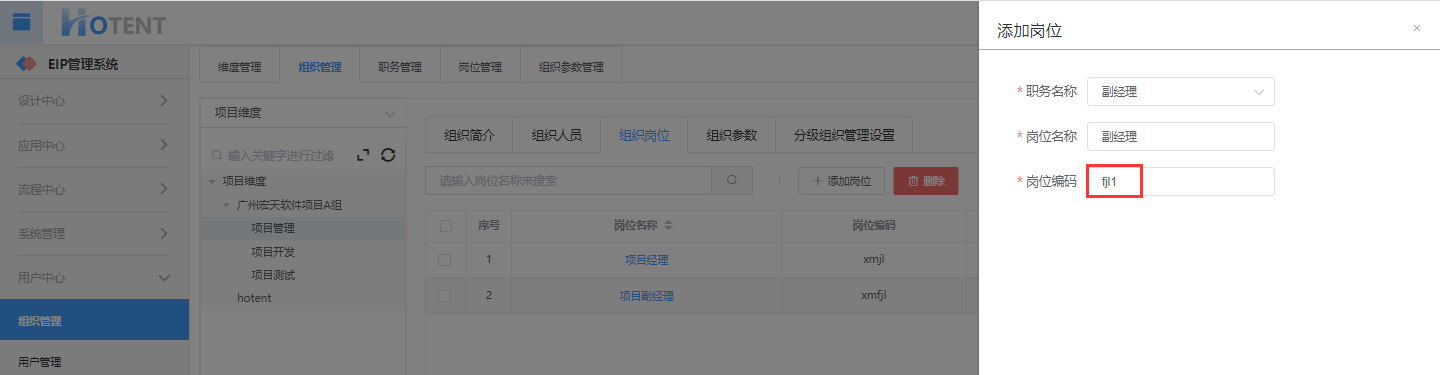Image resolution: width=1440 pixels, height=375 pixels.
Task: Click the red 删除 button
Action: (x=926, y=181)
